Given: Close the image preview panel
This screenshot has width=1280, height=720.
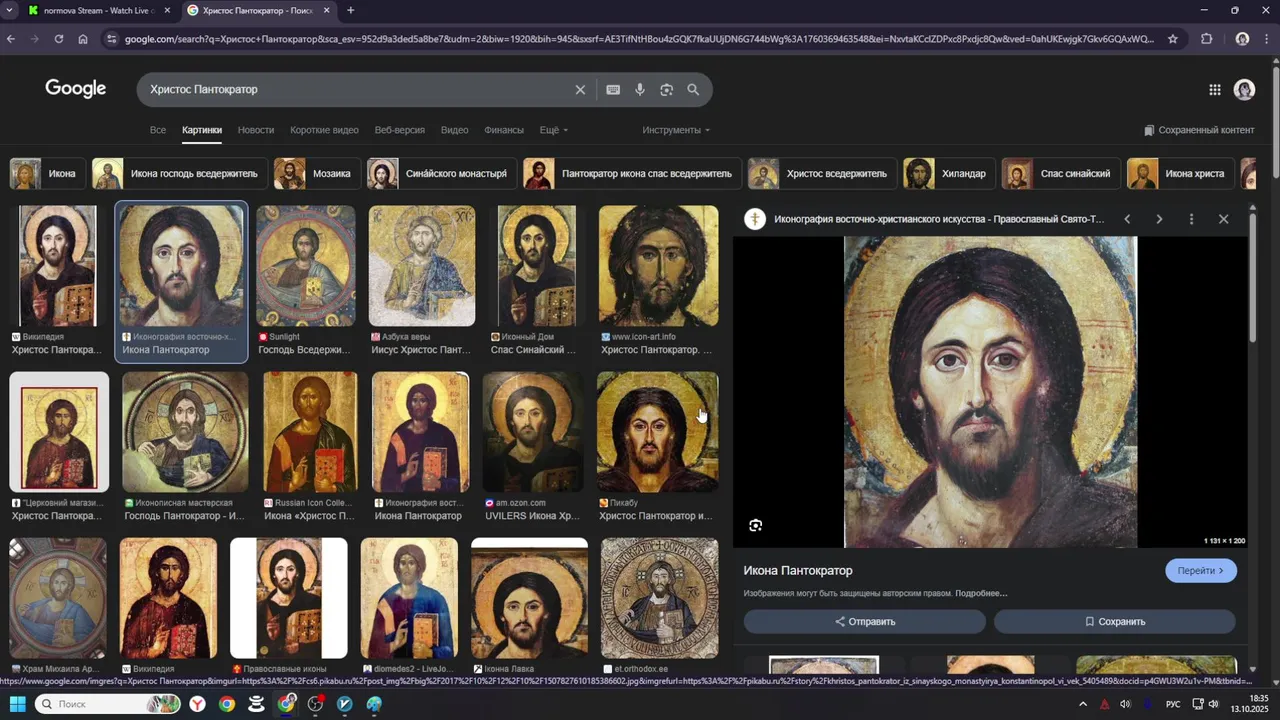Looking at the screenshot, I should (x=1223, y=219).
